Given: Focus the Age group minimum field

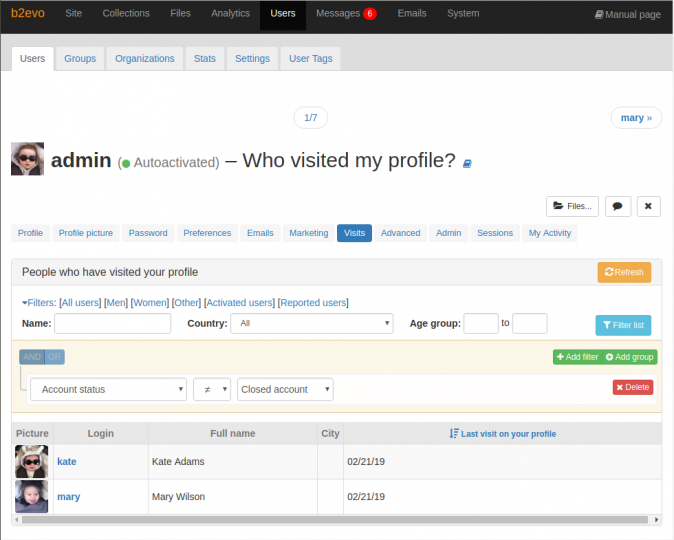Looking at the screenshot, I should pyautogui.click(x=481, y=323).
